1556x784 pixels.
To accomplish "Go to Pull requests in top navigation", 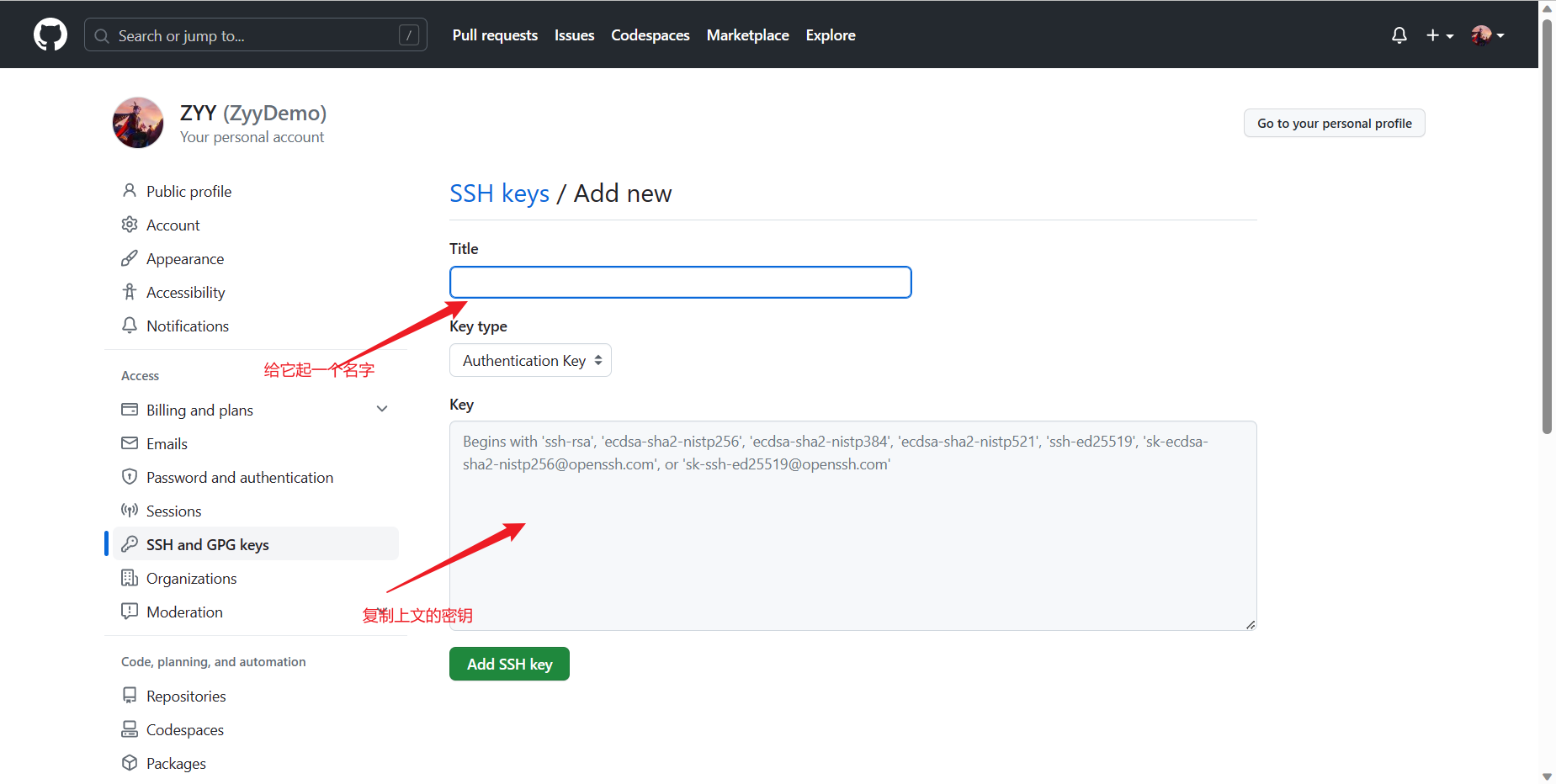I will tap(495, 35).
